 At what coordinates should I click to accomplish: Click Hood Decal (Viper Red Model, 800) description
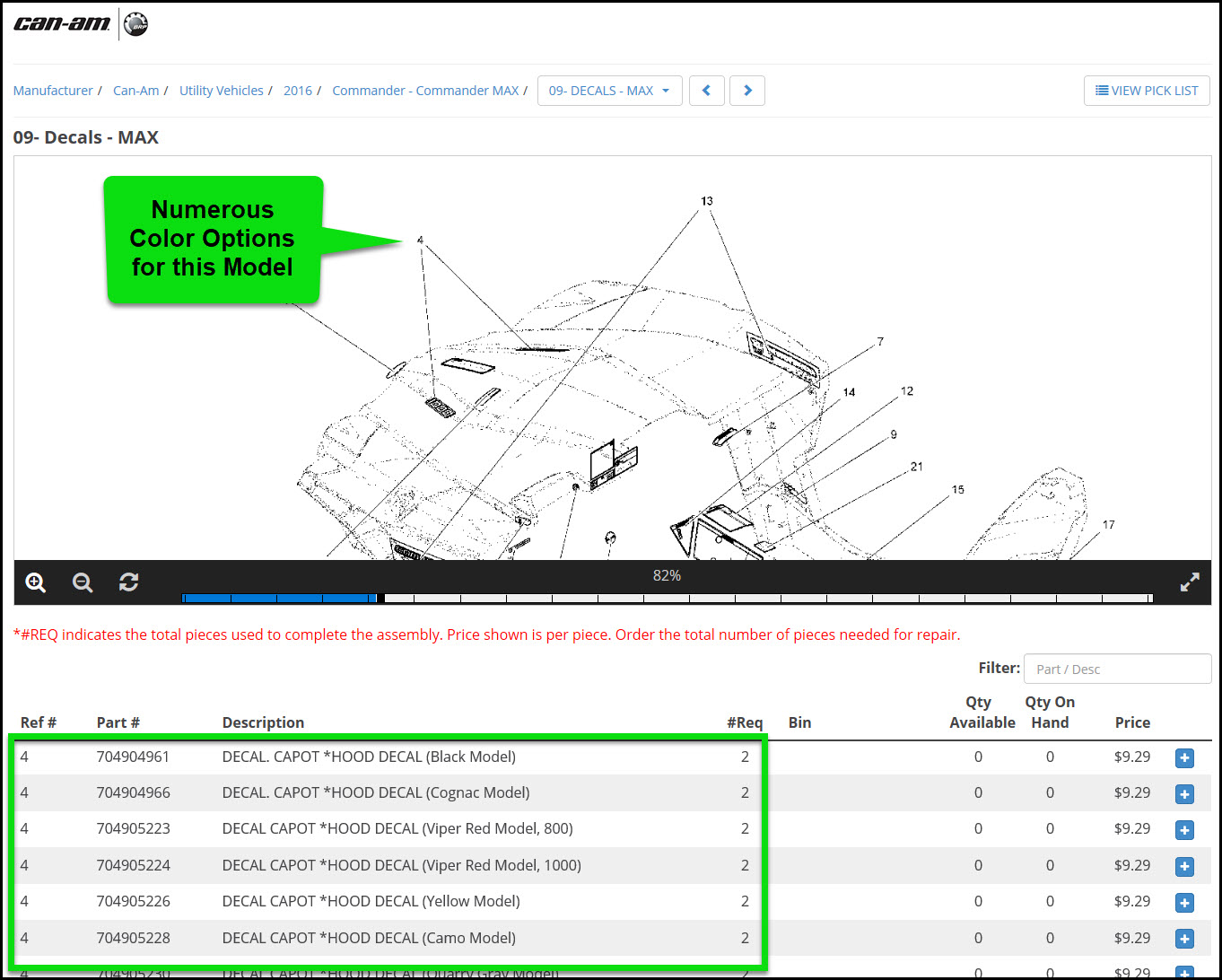click(397, 828)
